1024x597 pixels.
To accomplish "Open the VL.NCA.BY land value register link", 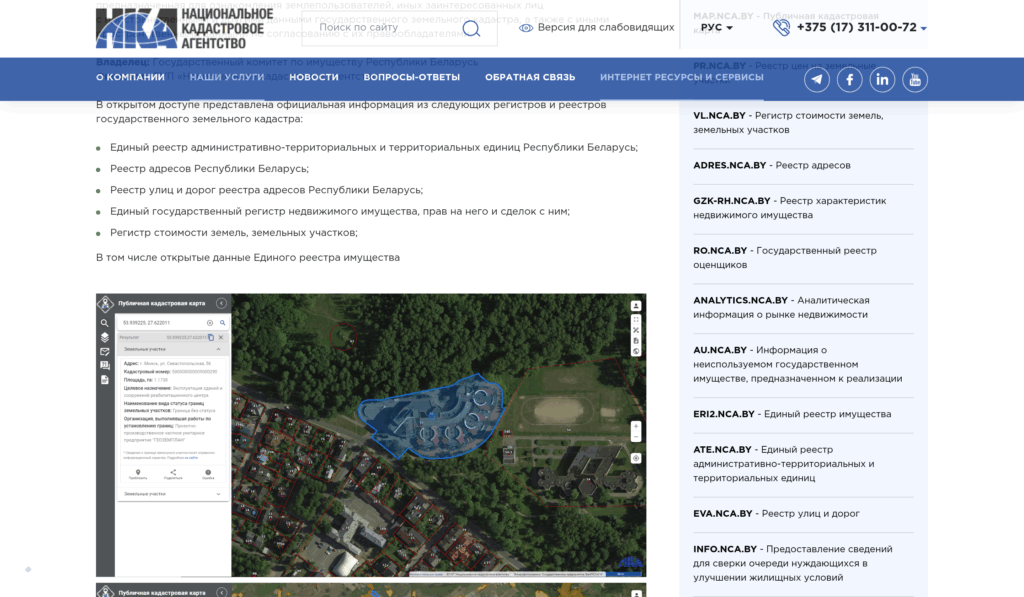I will (788, 123).
